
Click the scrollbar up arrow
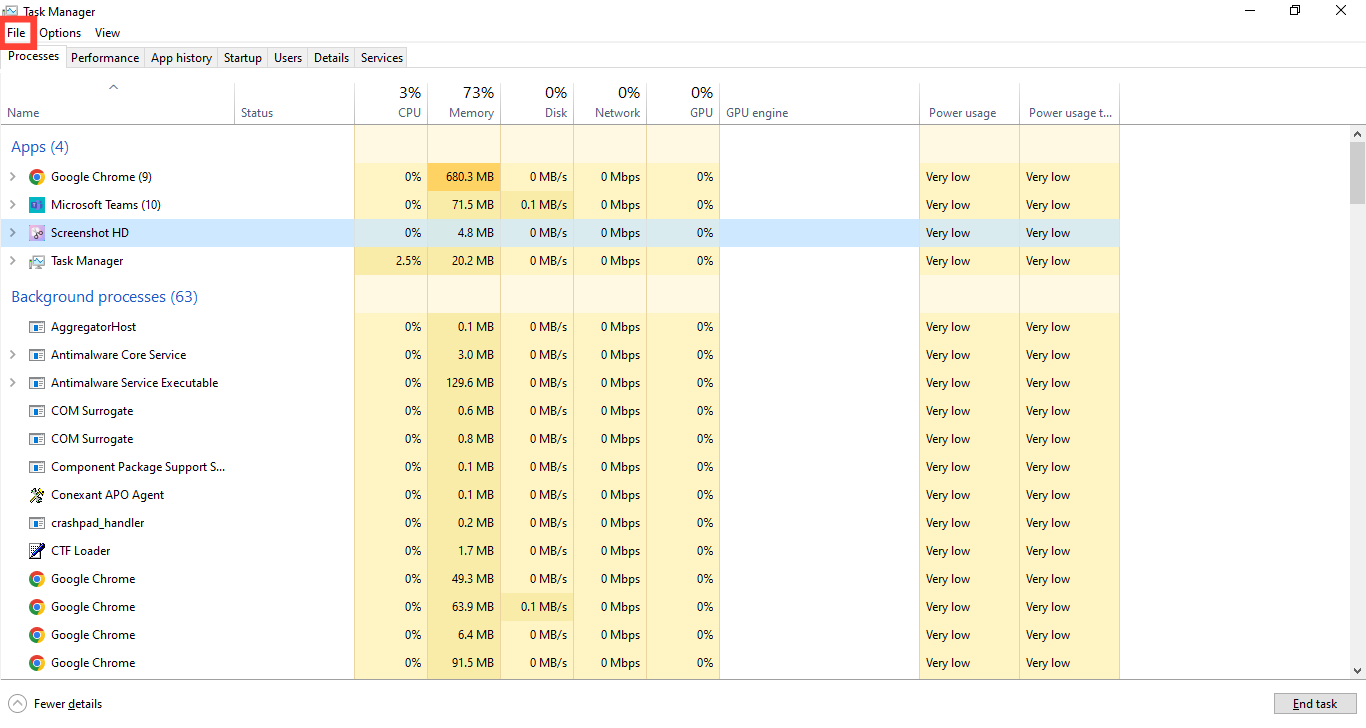click(x=1357, y=133)
